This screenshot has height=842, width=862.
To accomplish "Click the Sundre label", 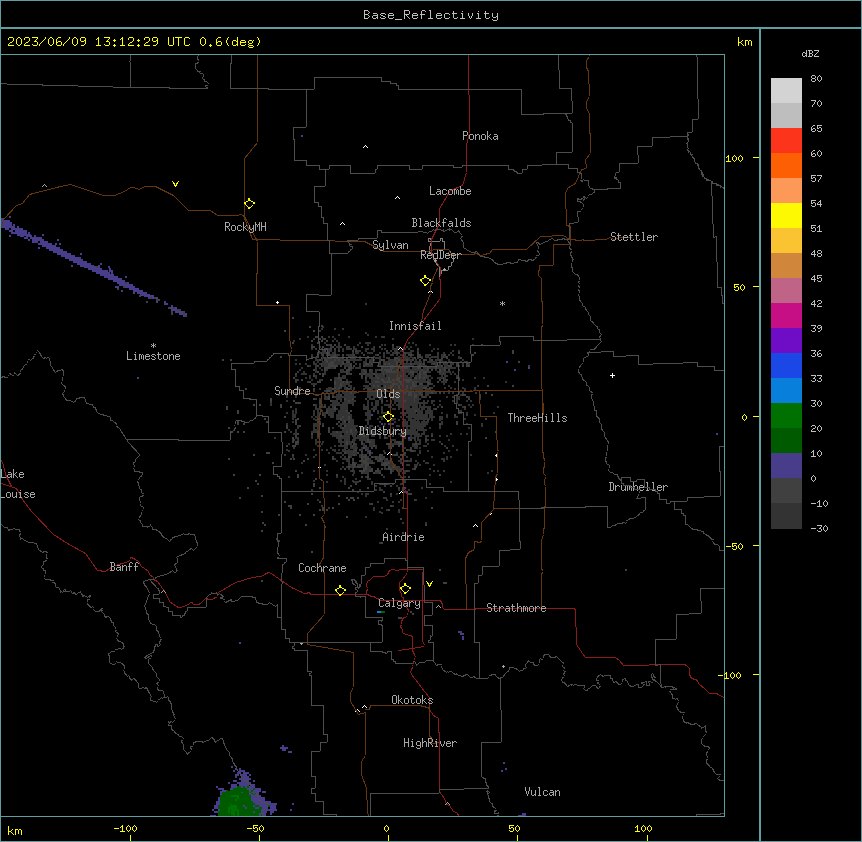I will click(x=292, y=391).
